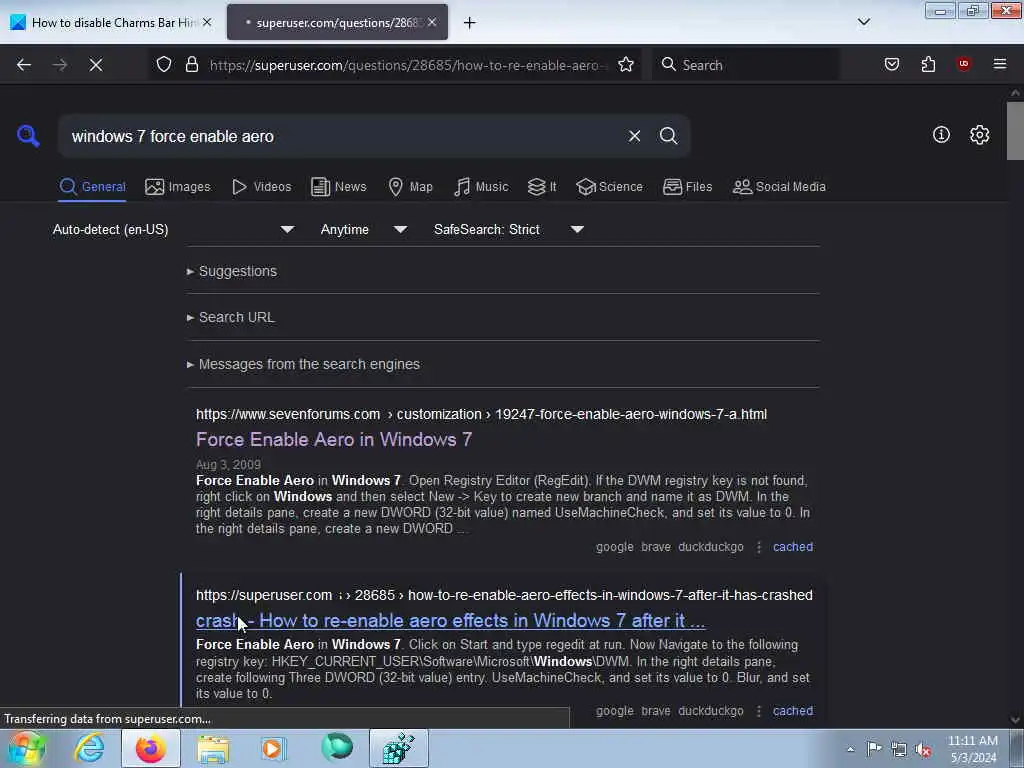
Task: Open the Auto-detect (en-US) language dropdown
Action: pyautogui.click(x=174, y=230)
